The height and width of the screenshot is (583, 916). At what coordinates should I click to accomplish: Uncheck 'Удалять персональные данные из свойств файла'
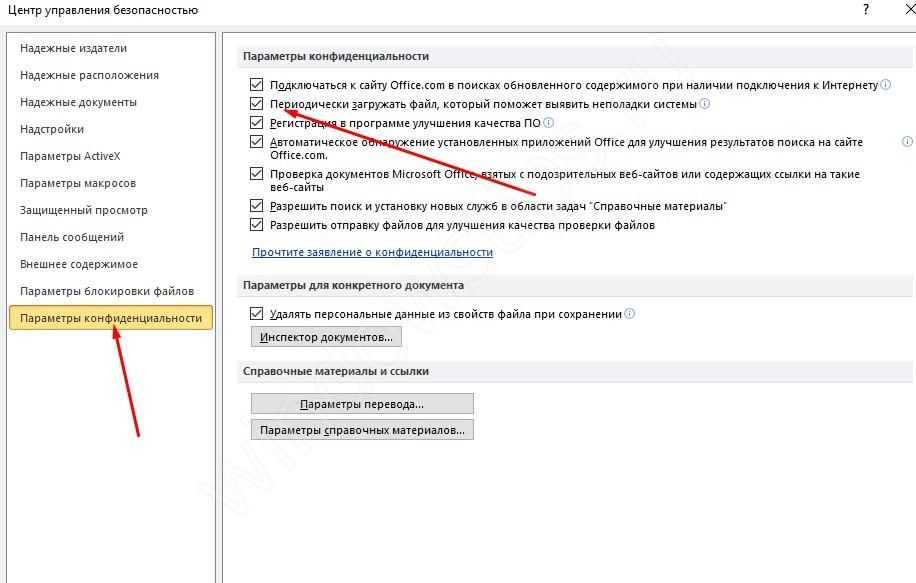[258, 314]
